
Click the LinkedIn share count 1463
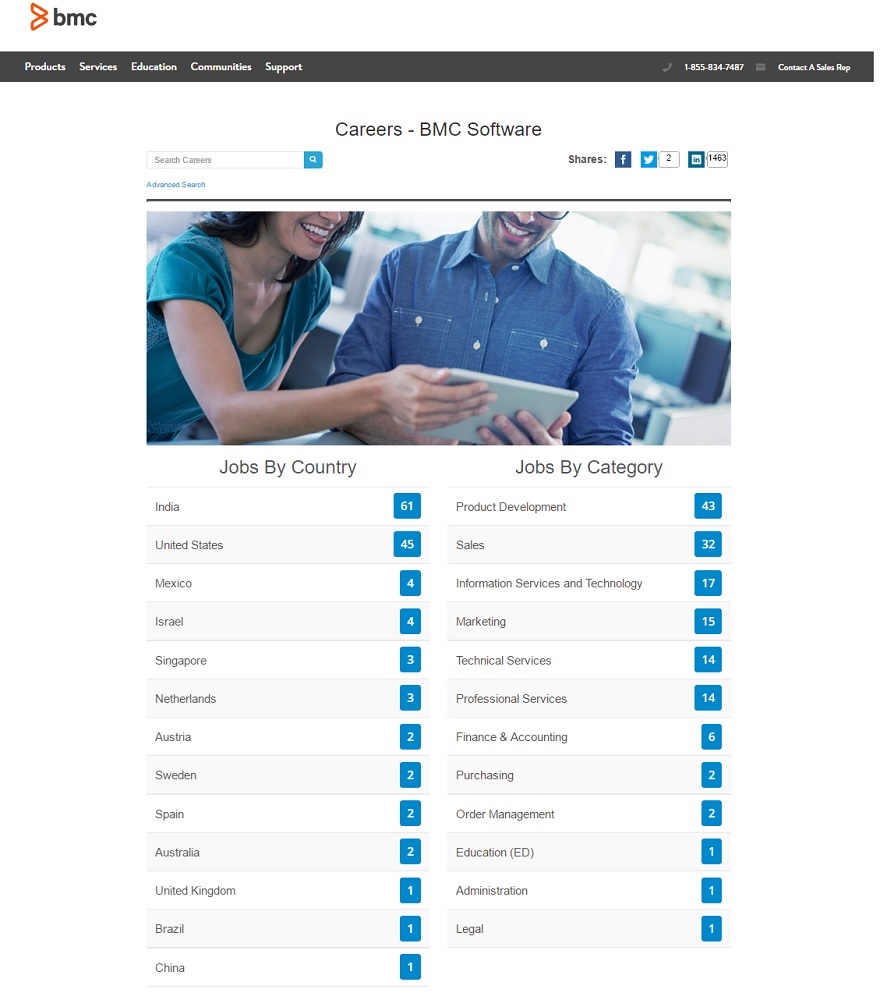(717, 159)
